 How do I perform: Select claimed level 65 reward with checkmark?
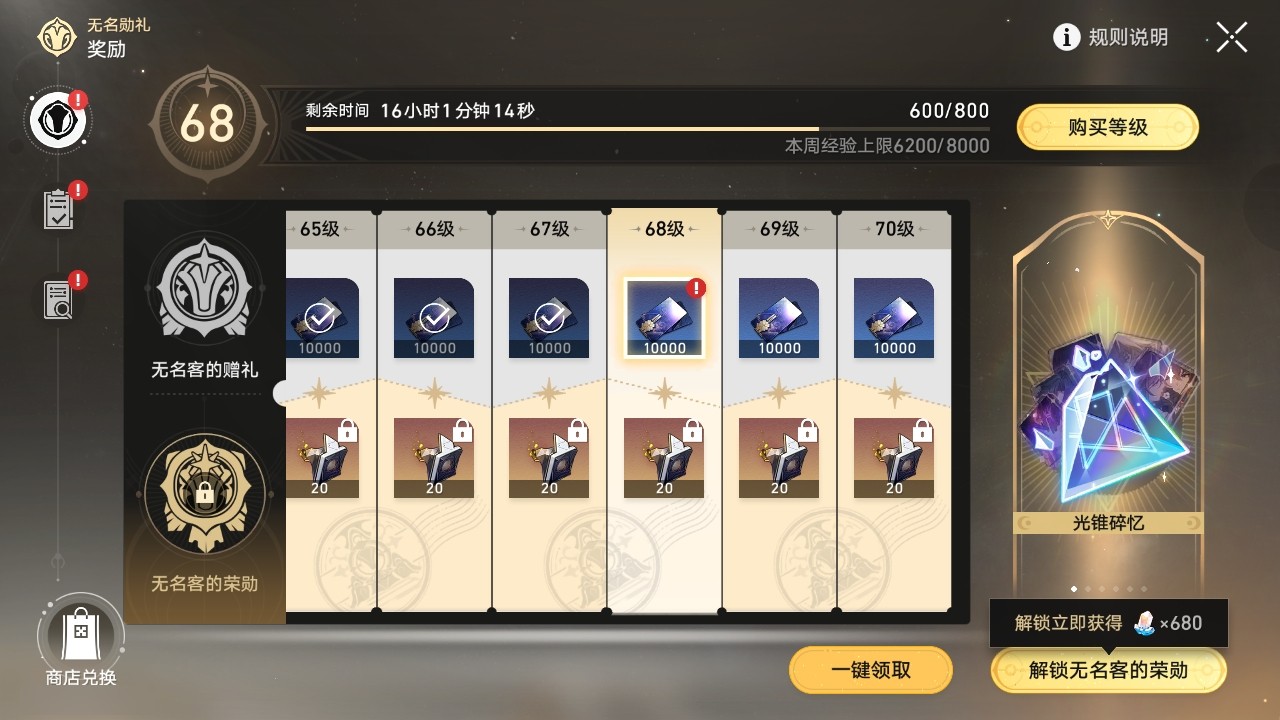pyautogui.click(x=319, y=318)
